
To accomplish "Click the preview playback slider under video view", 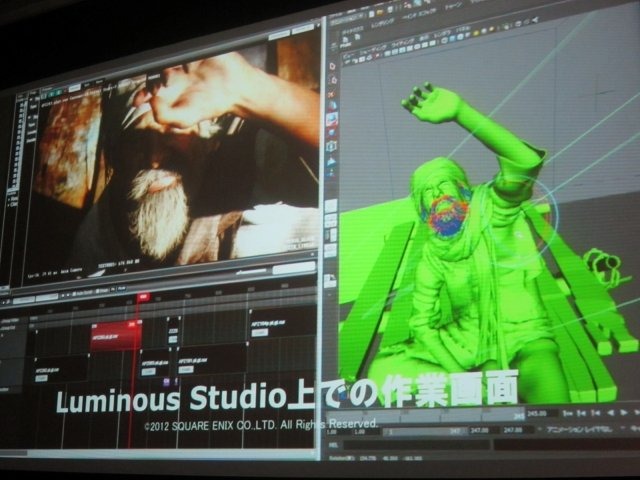I will (x=251, y=271).
